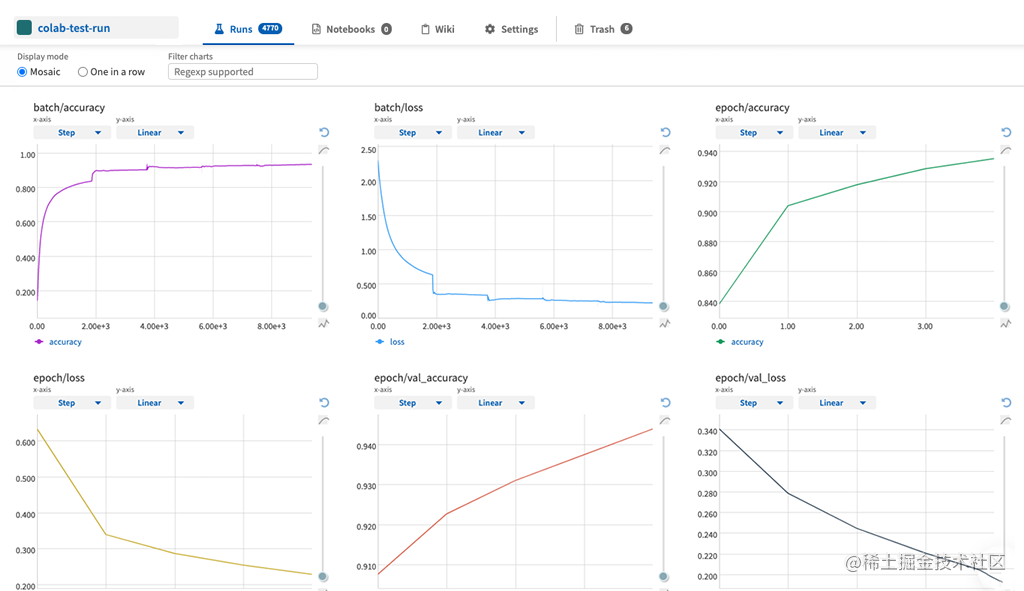Open the Trash tab

coord(603,29)
